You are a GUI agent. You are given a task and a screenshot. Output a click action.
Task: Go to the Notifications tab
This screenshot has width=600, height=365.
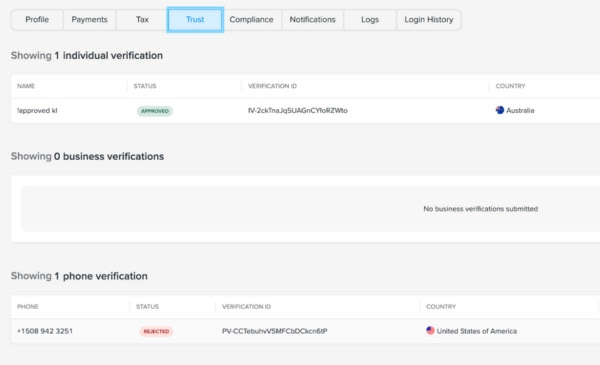[313, 20]
